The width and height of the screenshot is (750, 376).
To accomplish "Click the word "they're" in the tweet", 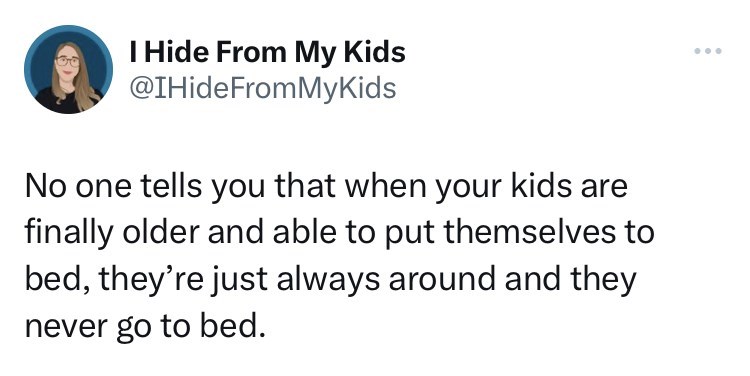I will point(153,280).
